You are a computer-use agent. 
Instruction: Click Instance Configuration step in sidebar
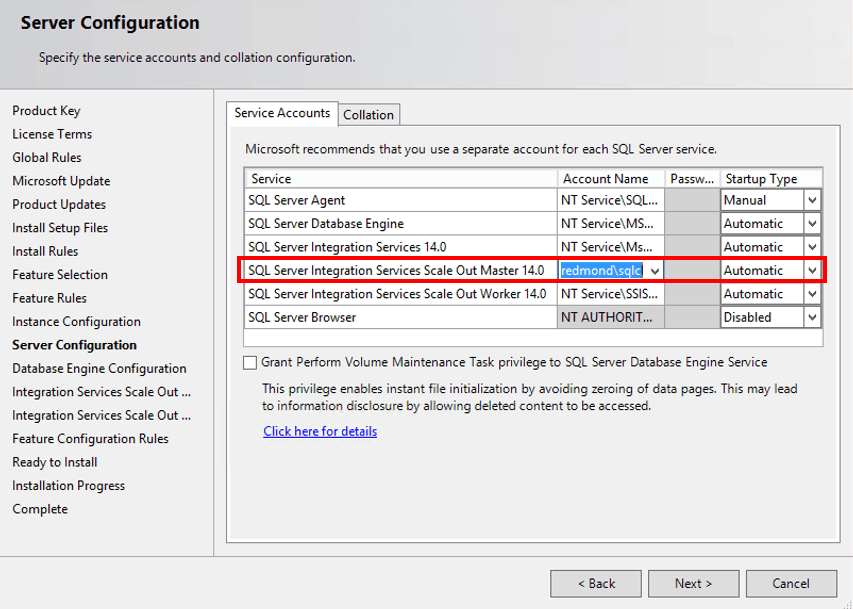[x=76, y=322]
